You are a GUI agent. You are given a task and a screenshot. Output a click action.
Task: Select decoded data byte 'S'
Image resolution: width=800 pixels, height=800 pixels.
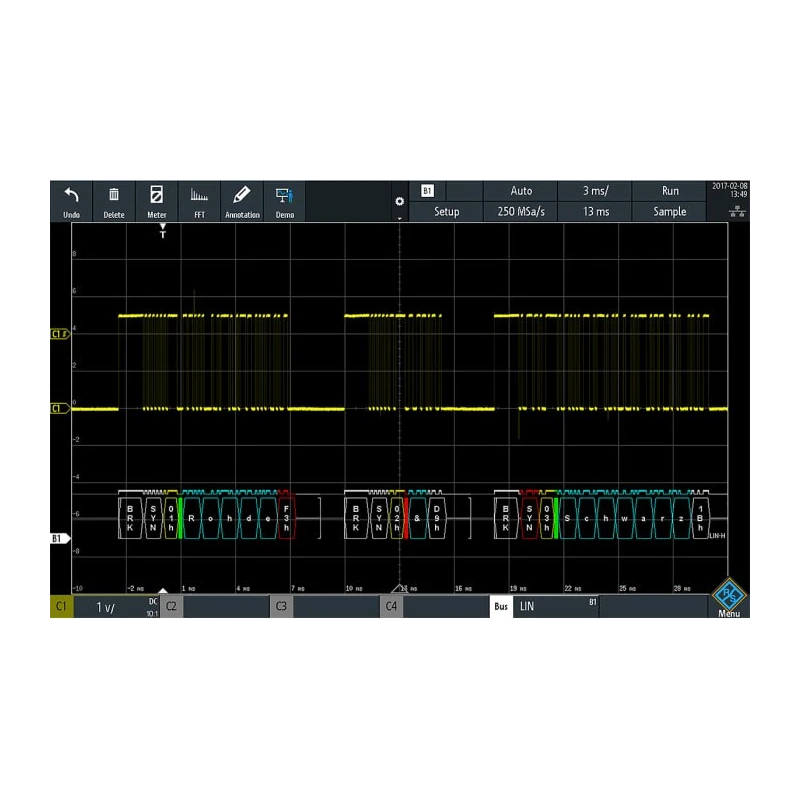[567, 518]
